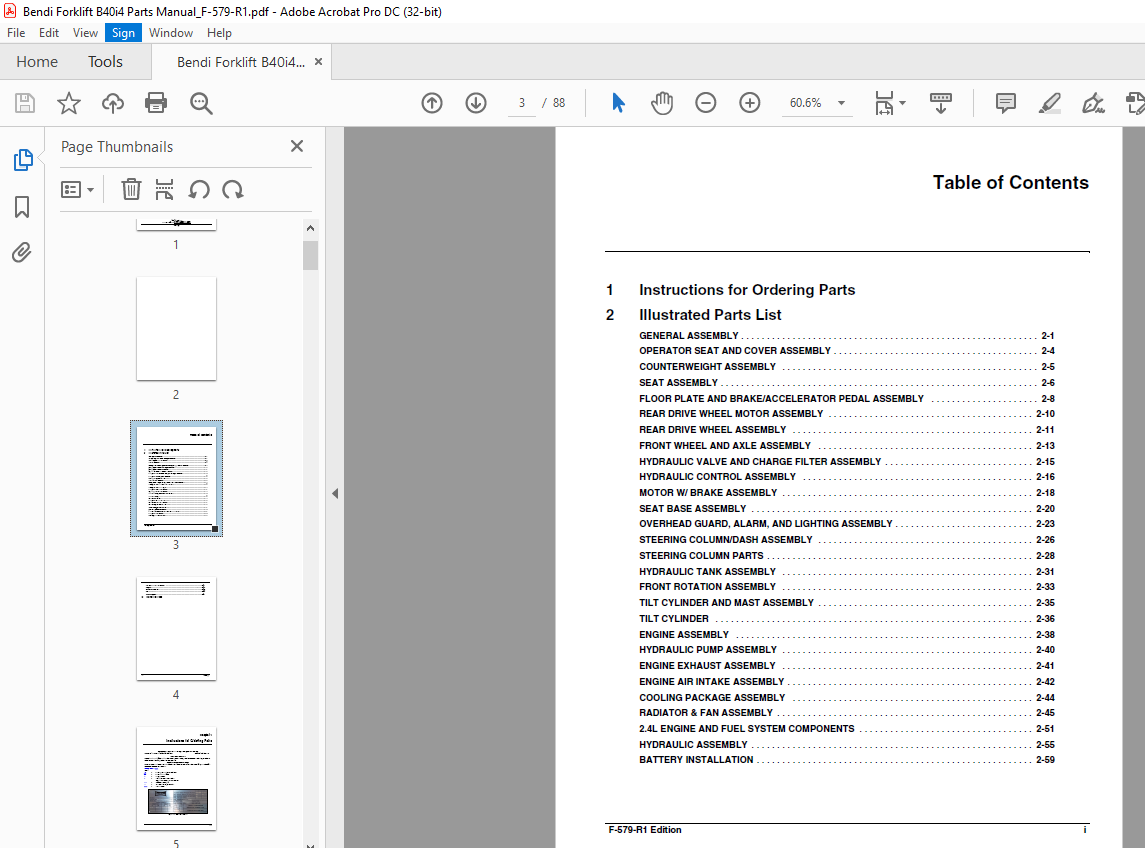The height and width of the screenshot is (848, 1145).
Task: Open BATTERY INSTALLATION contents entry
Action: [846, 760]
